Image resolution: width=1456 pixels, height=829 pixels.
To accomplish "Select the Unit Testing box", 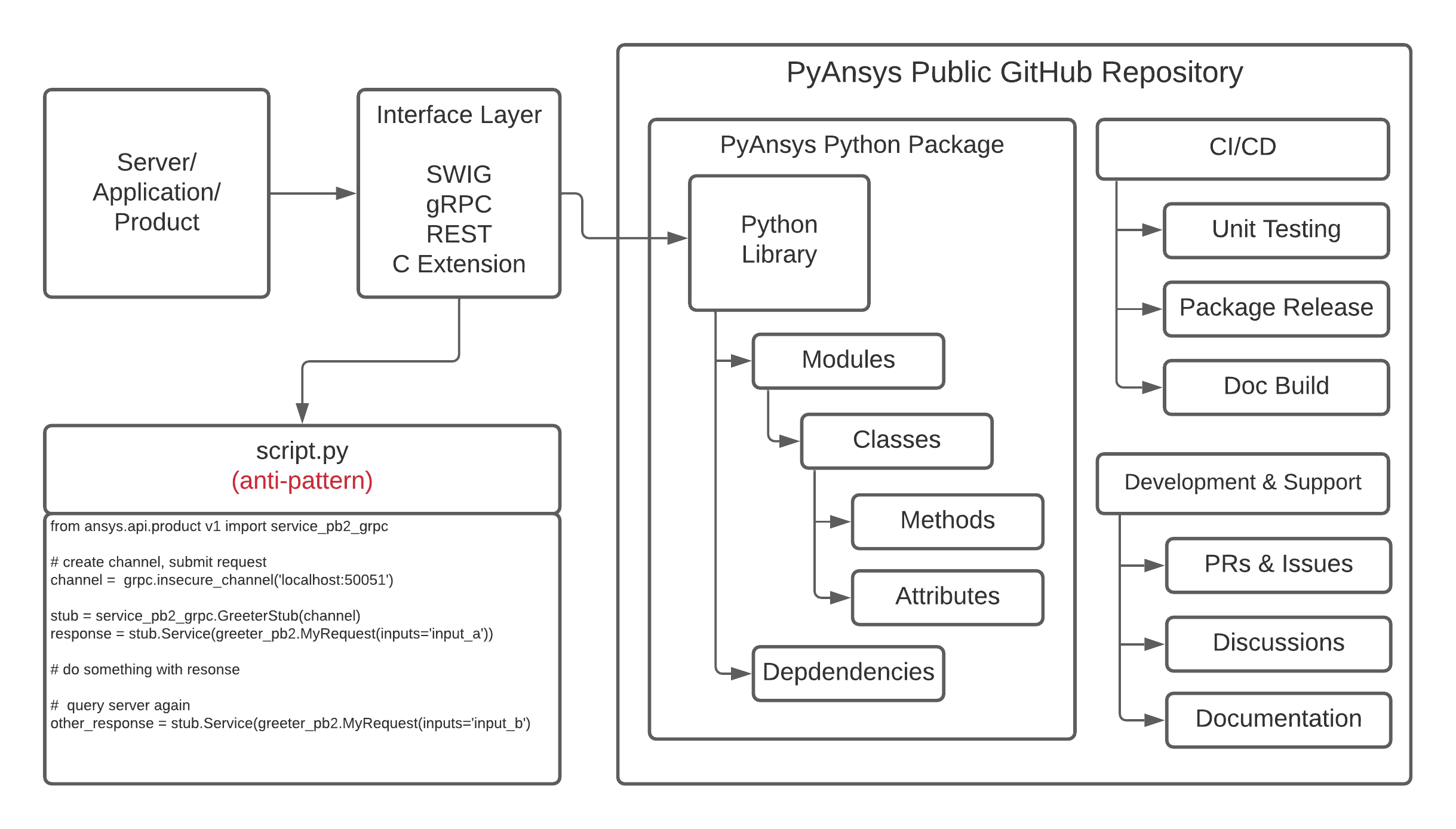I will [x=1276, y=231].
